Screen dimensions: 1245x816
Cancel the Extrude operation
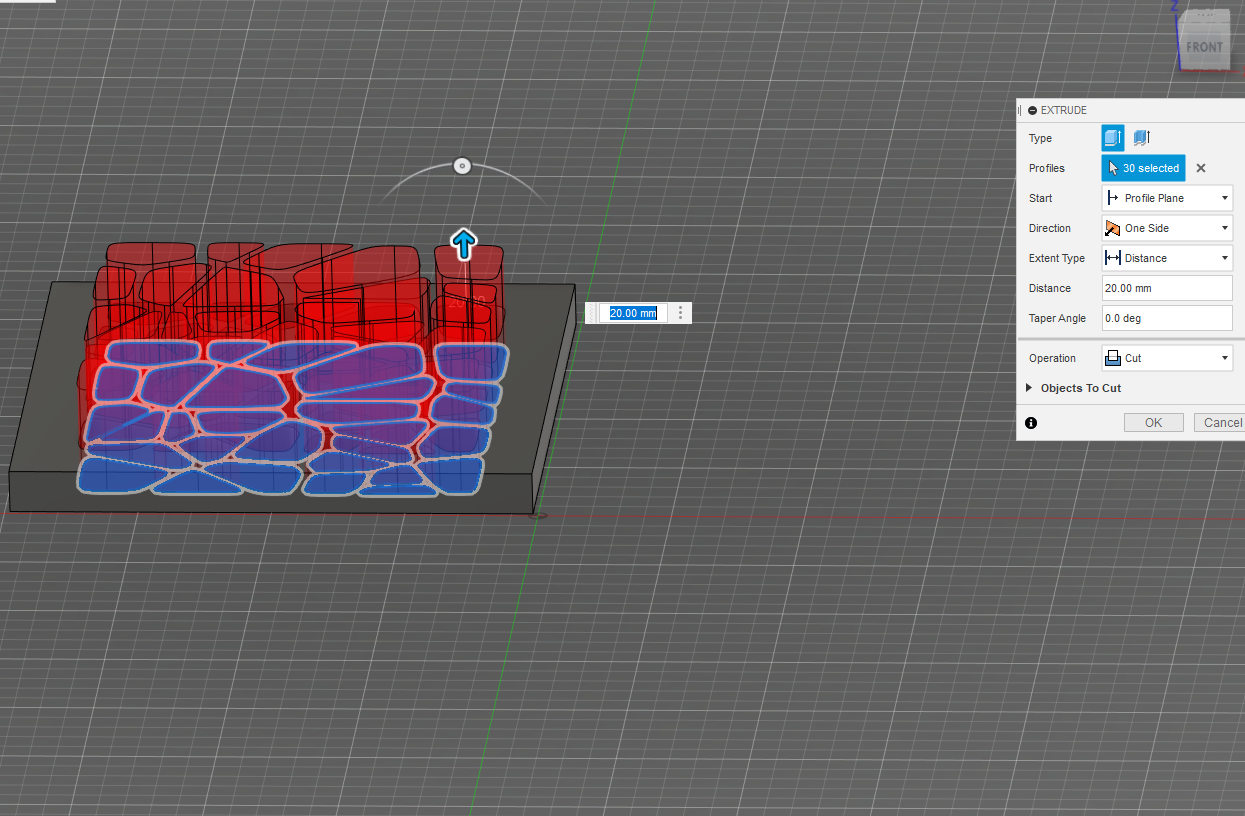pos(1221,422)
